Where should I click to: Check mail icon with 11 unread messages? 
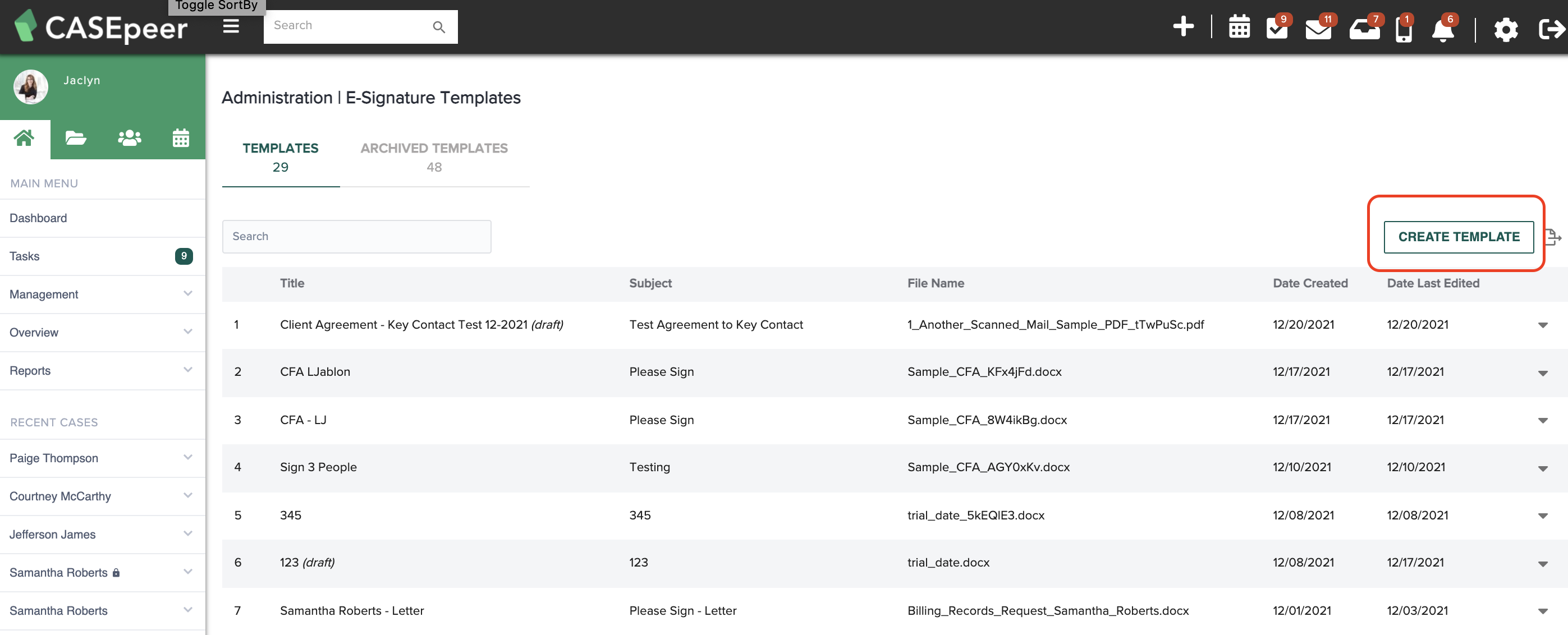1319,29
